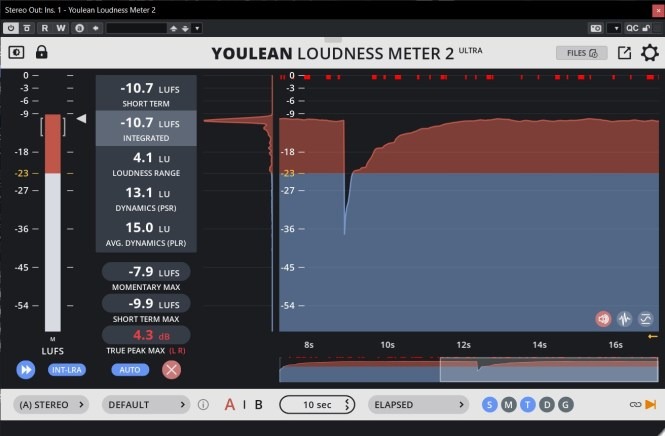Image resolution: width=665 pixels, height=436 pixels.
Task: Toggle the S short-term graph circle
Action: coord(489,405)
